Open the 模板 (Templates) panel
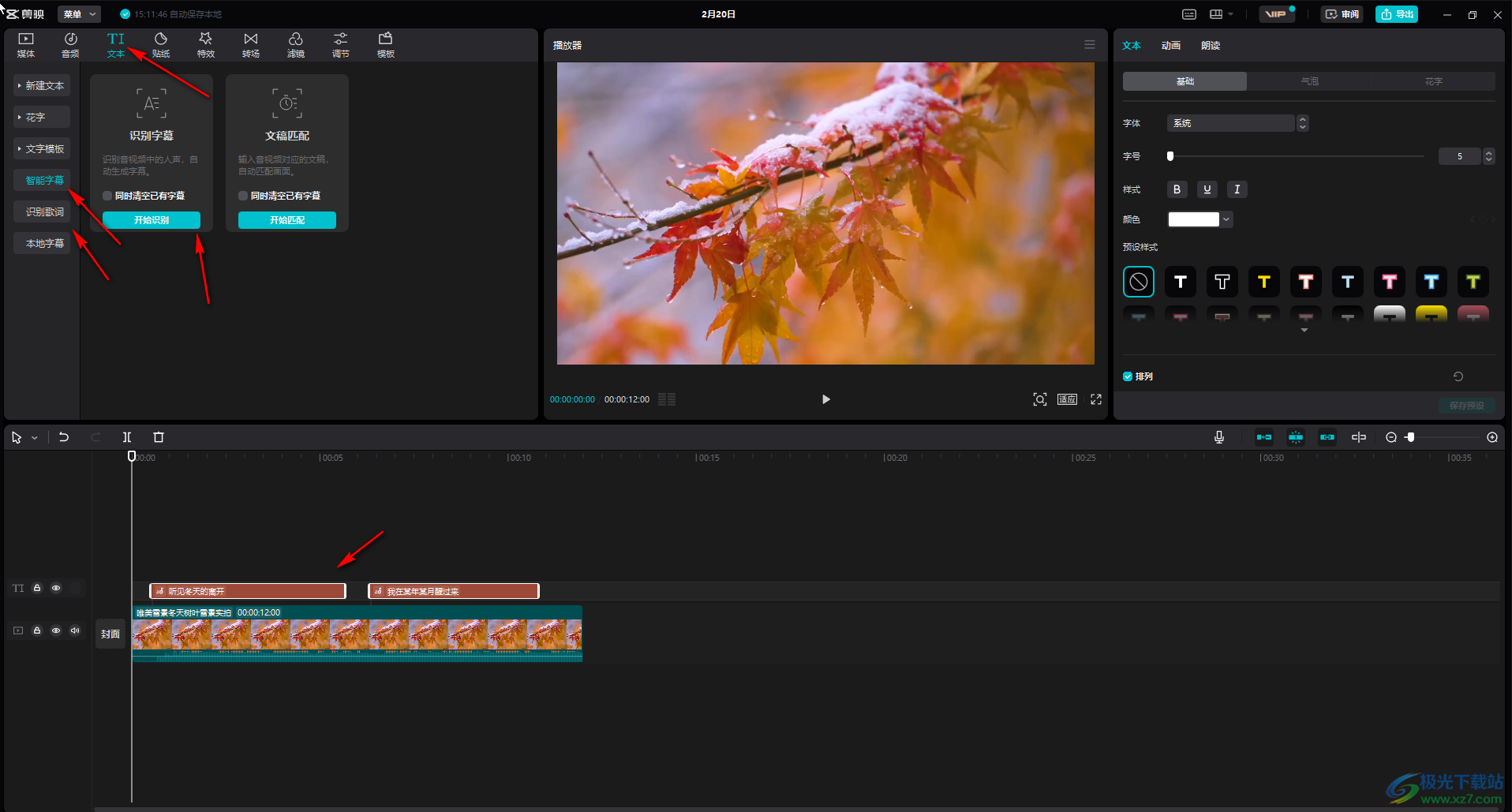 pos(386,45)
